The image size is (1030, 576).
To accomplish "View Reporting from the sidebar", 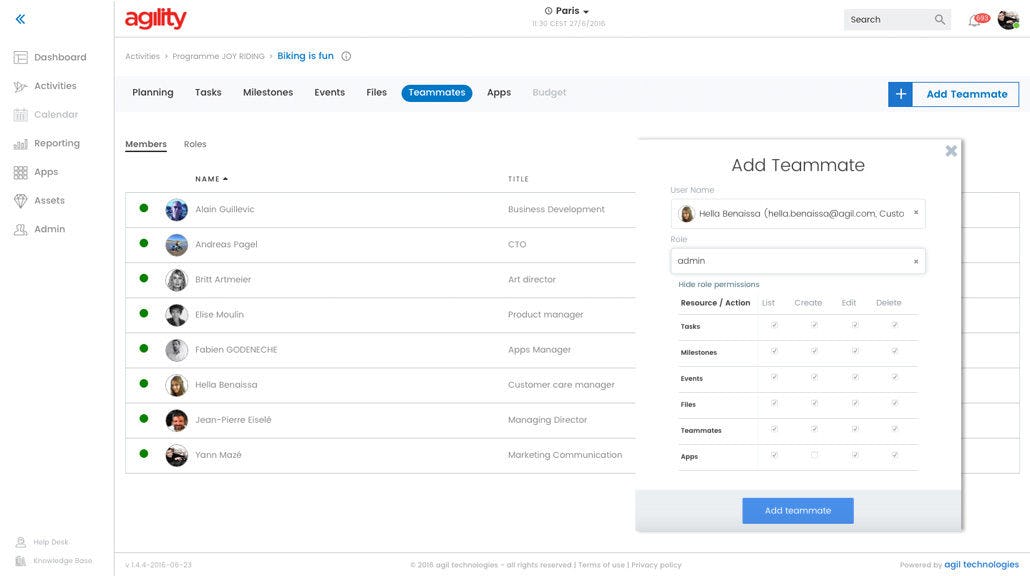I will pyautogui.click(x=53, y=141).
